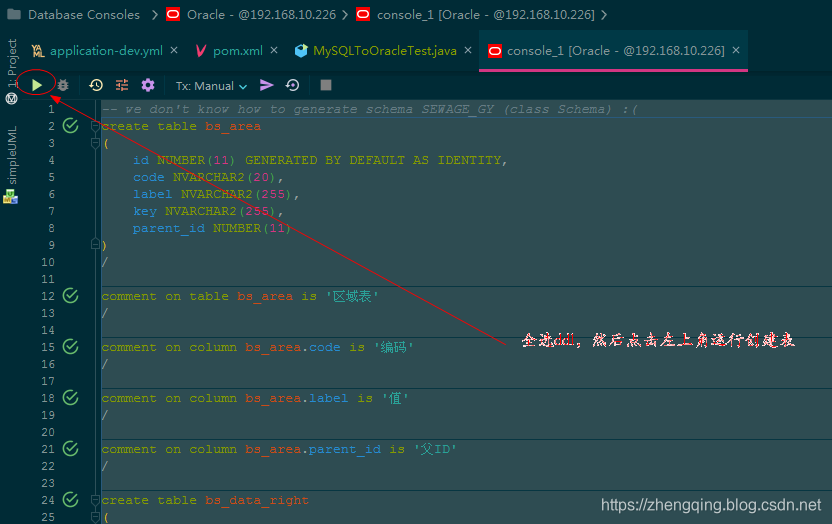Click 'create table bs_data_right' on line 24
Viewport: 832px width, 524px height.
205,500
